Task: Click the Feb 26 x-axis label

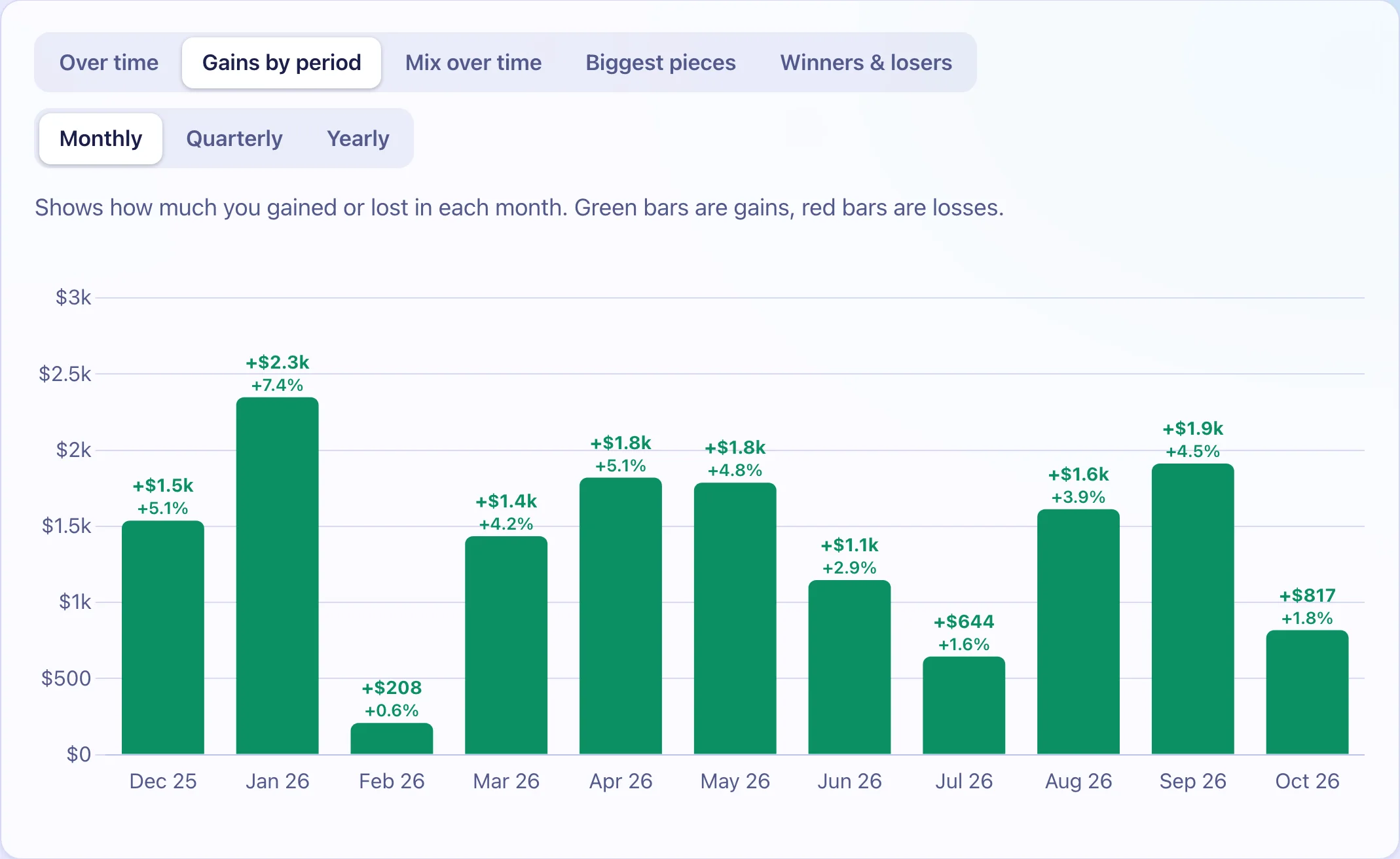Action: coord(392,781)
